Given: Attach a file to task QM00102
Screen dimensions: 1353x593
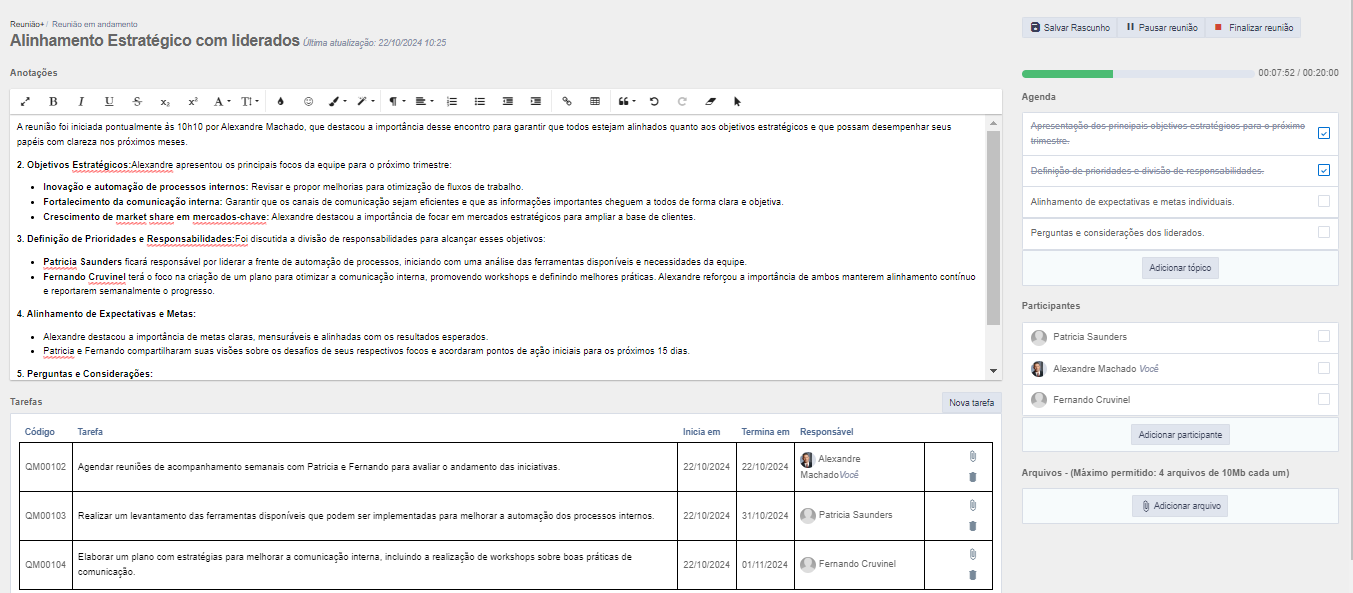Looking at the screenshot, I should pos(972,456).
